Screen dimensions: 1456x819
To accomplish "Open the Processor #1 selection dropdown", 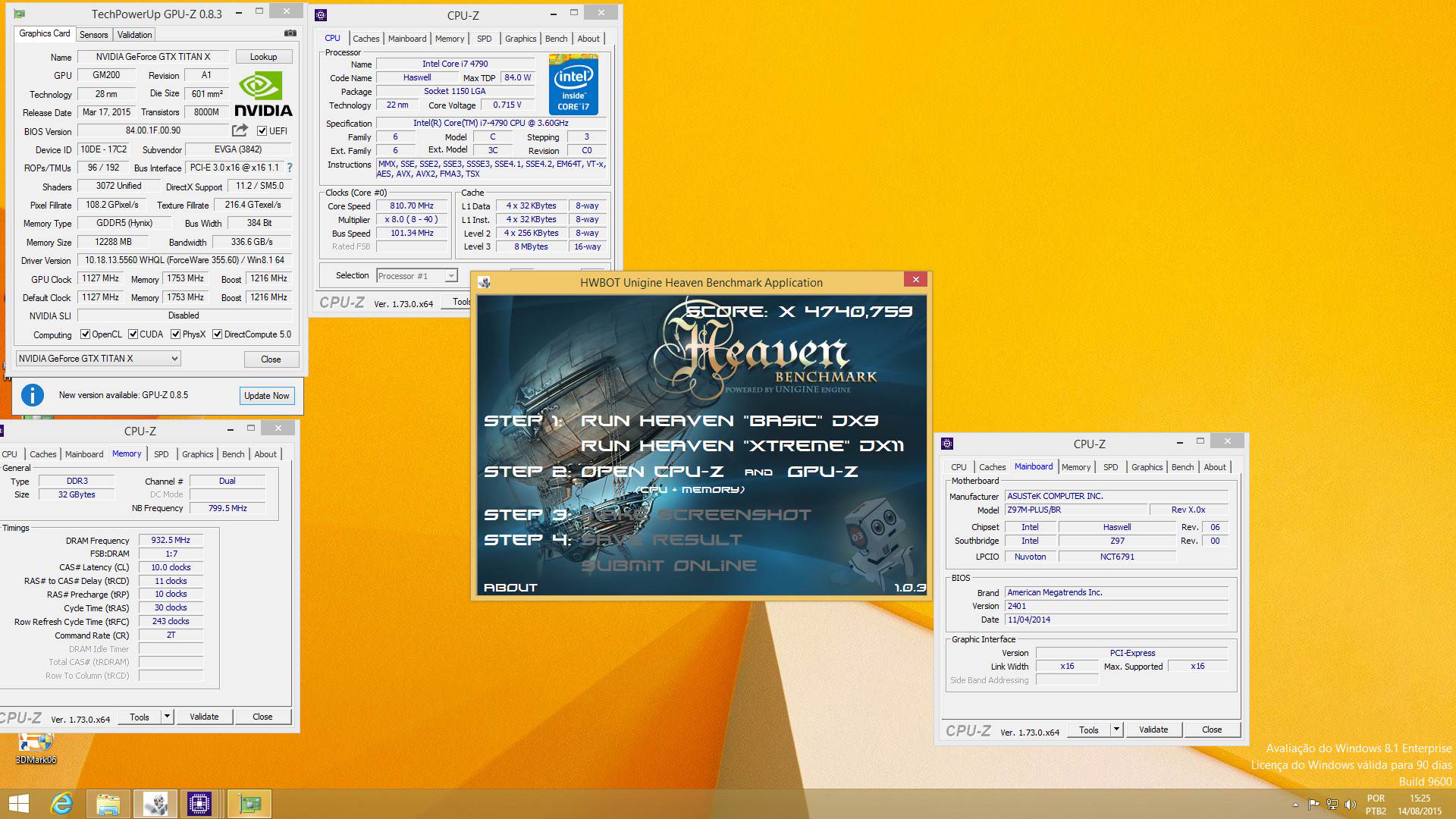I will (x=417, y=276).
